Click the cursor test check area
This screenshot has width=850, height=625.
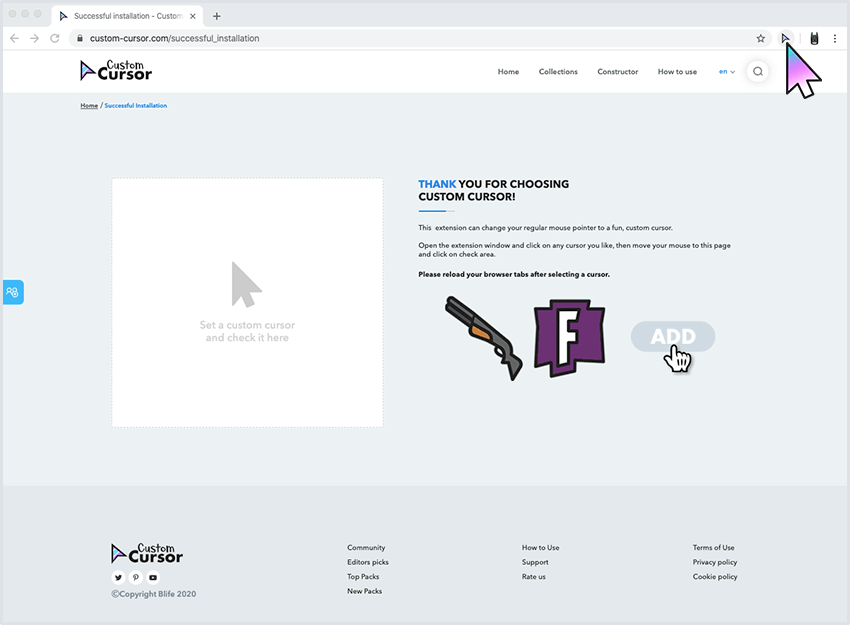click(x=247, y=302)
